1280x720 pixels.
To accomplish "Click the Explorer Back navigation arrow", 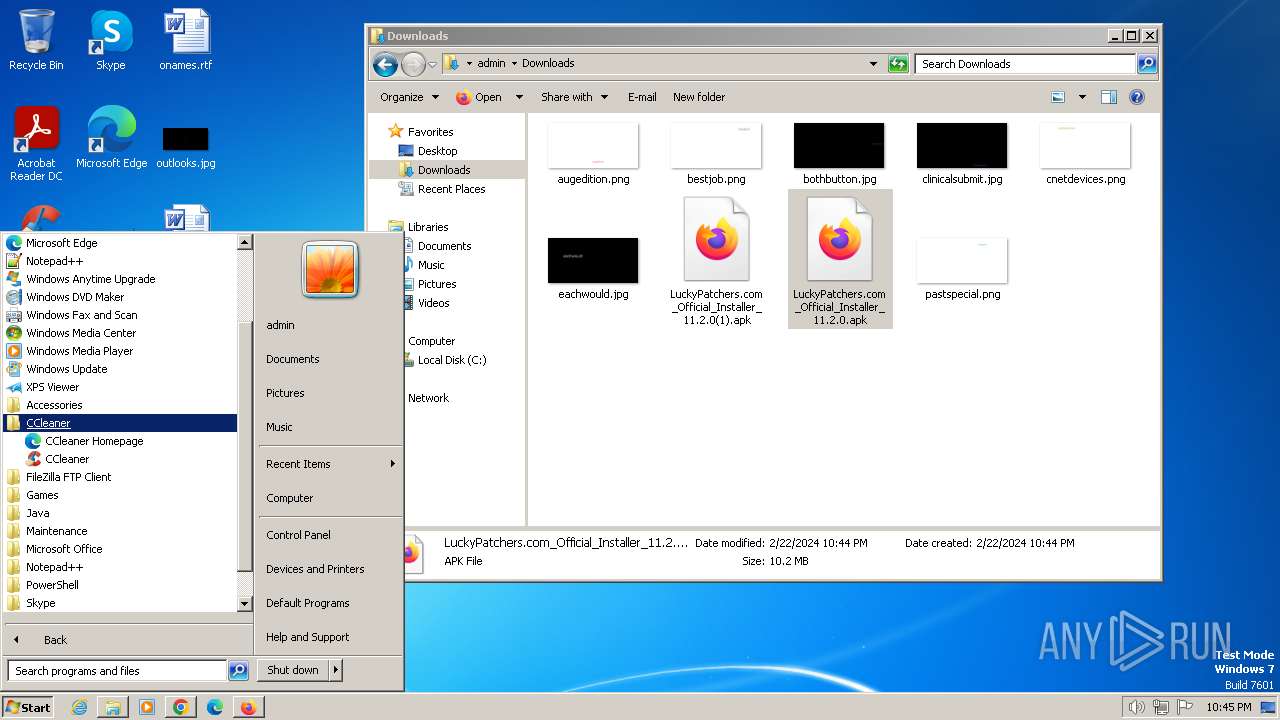I will click(x=385, y=64).
